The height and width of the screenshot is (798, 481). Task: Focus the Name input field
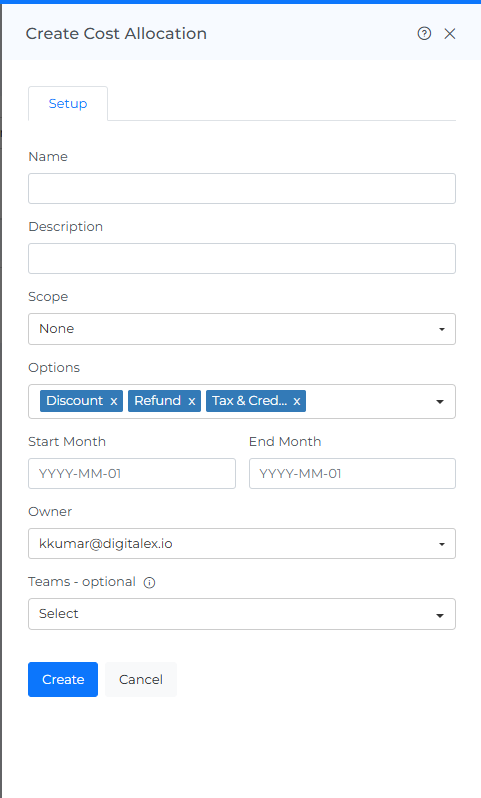(x=242, y=188)
